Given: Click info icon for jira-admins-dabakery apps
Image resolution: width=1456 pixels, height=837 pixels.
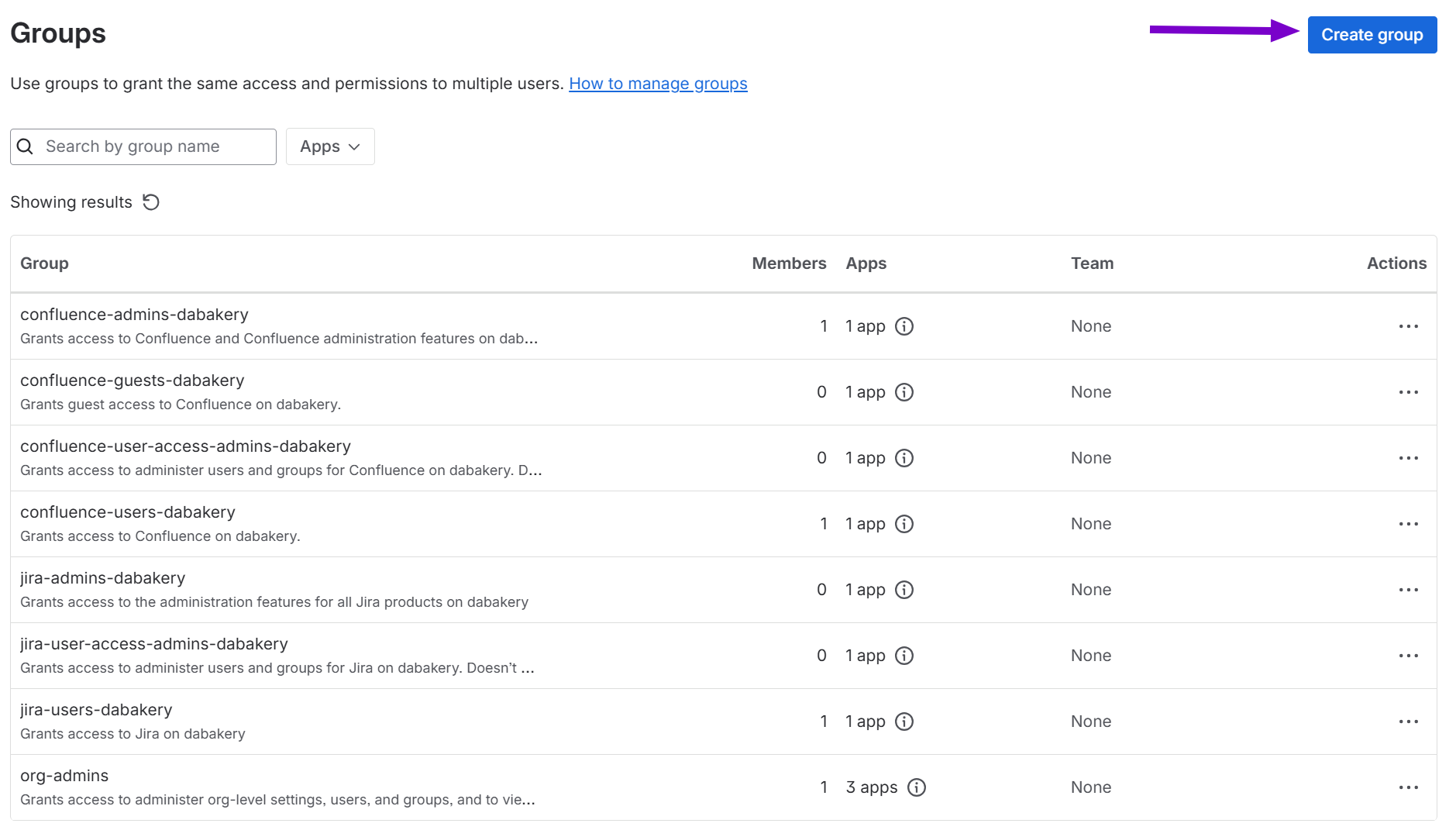Looking at the screenshot, I should (x=904, y=590).
